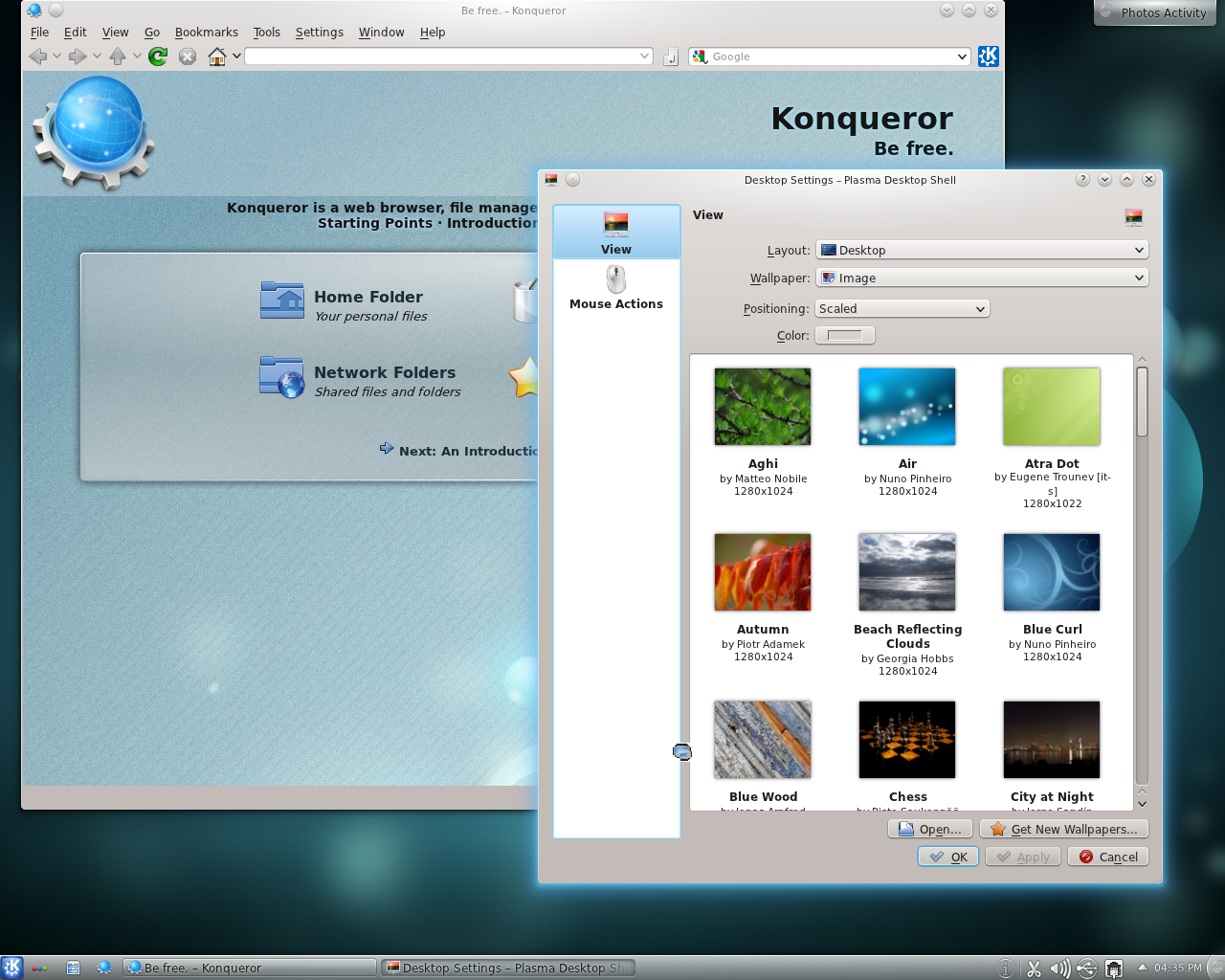Open the Home Folder link

click(x=368, y=297)
